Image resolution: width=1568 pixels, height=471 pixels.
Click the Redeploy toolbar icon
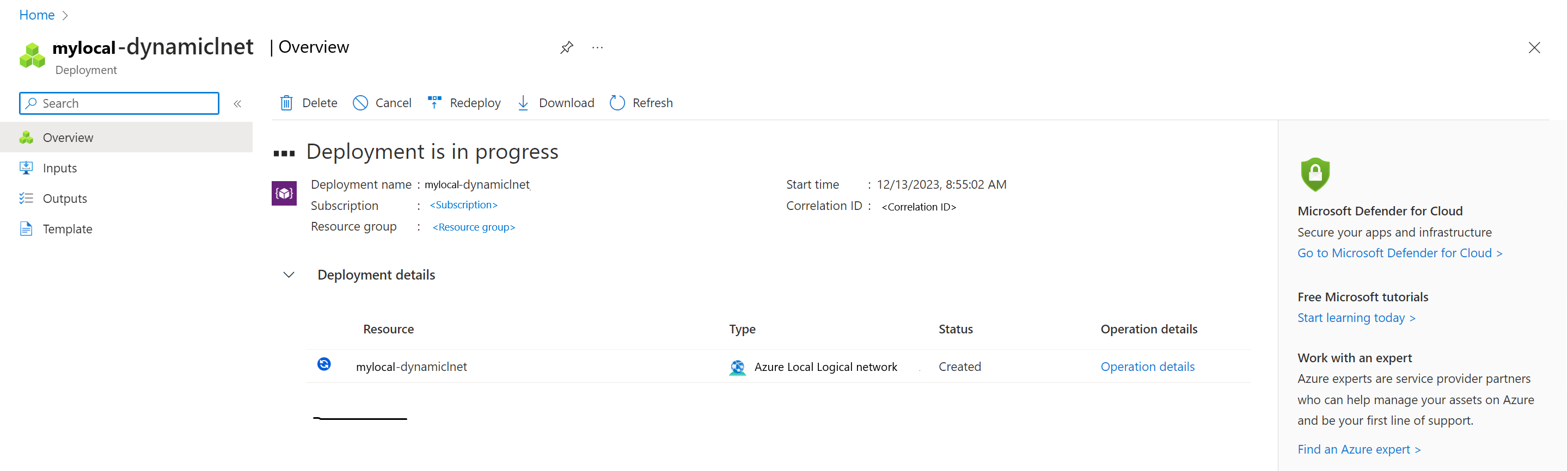click(434, 102)
